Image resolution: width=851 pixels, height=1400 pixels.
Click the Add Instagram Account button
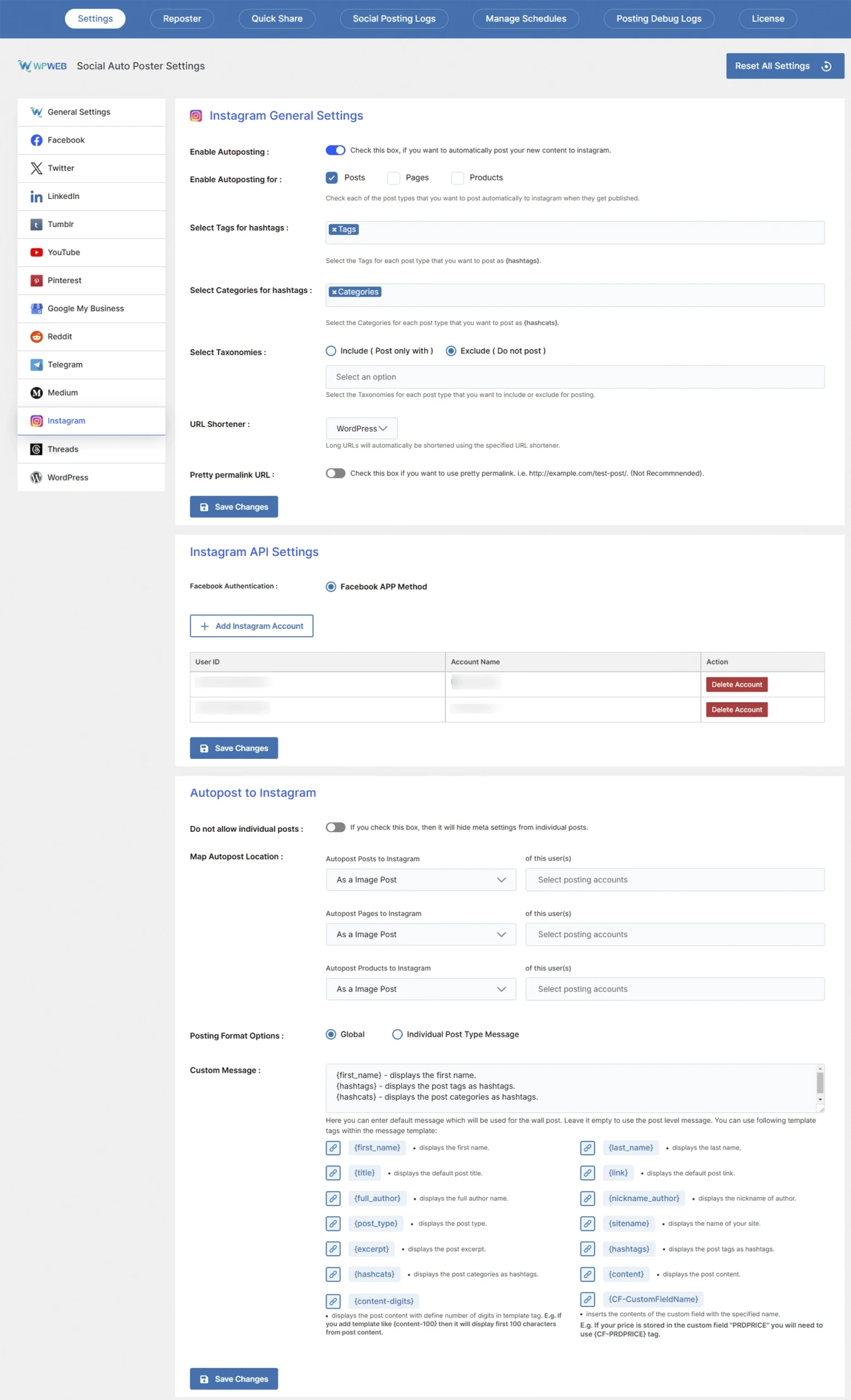pyautogui.click(x=251, y=626)
